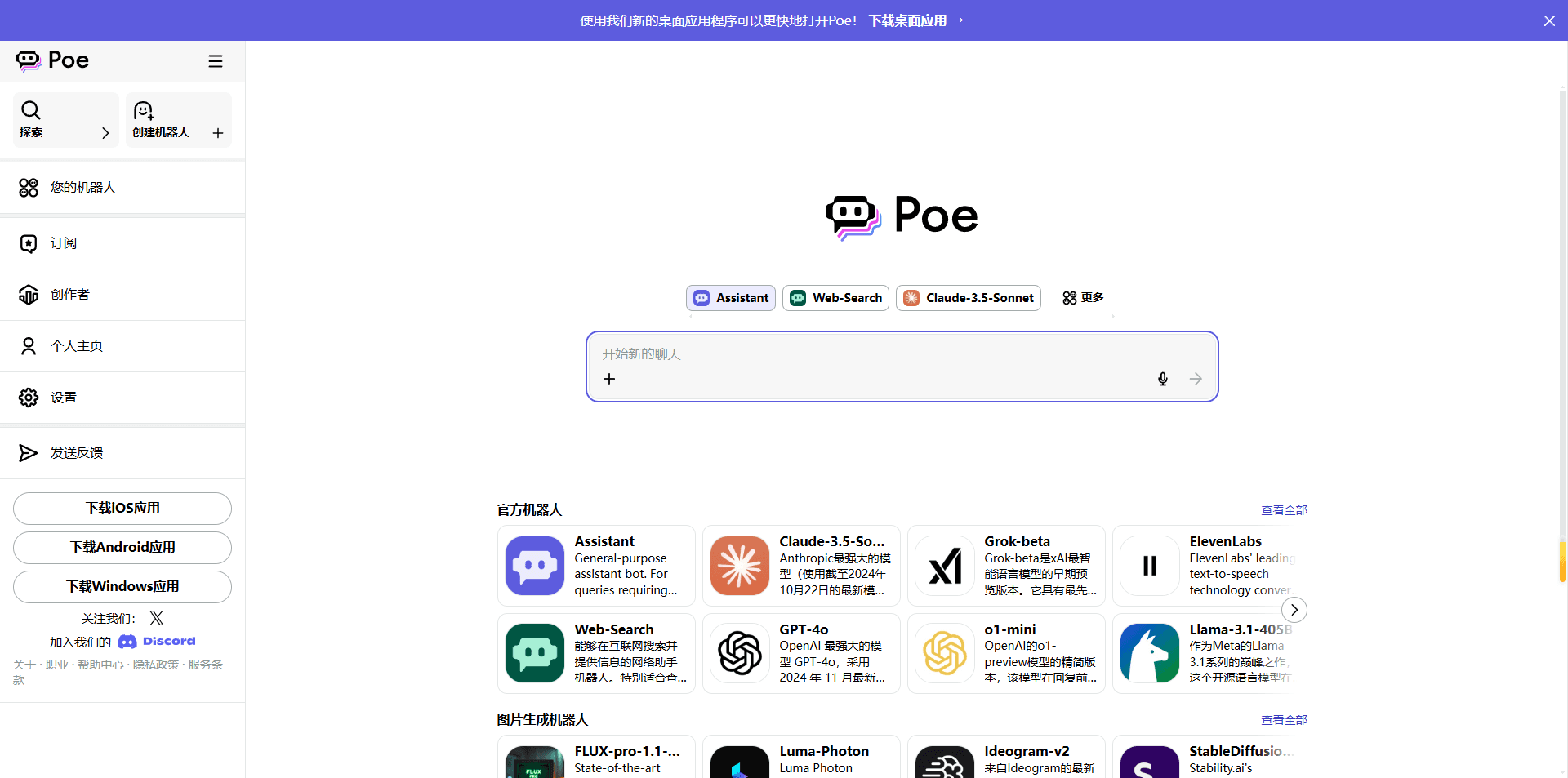The height and width of the screenshot is (778, 1568).
Task: Open 创作者 creators menu item
Action: coord(122,295)
